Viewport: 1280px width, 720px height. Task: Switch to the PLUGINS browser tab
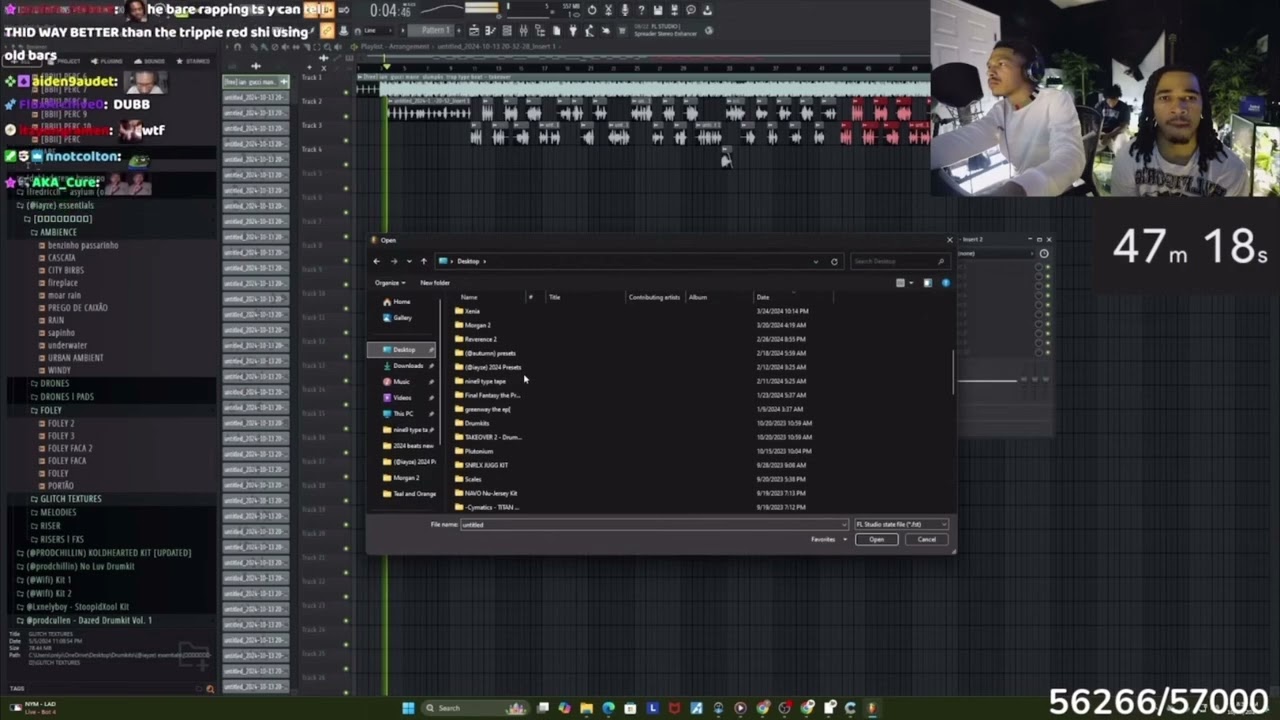(108, 61)
